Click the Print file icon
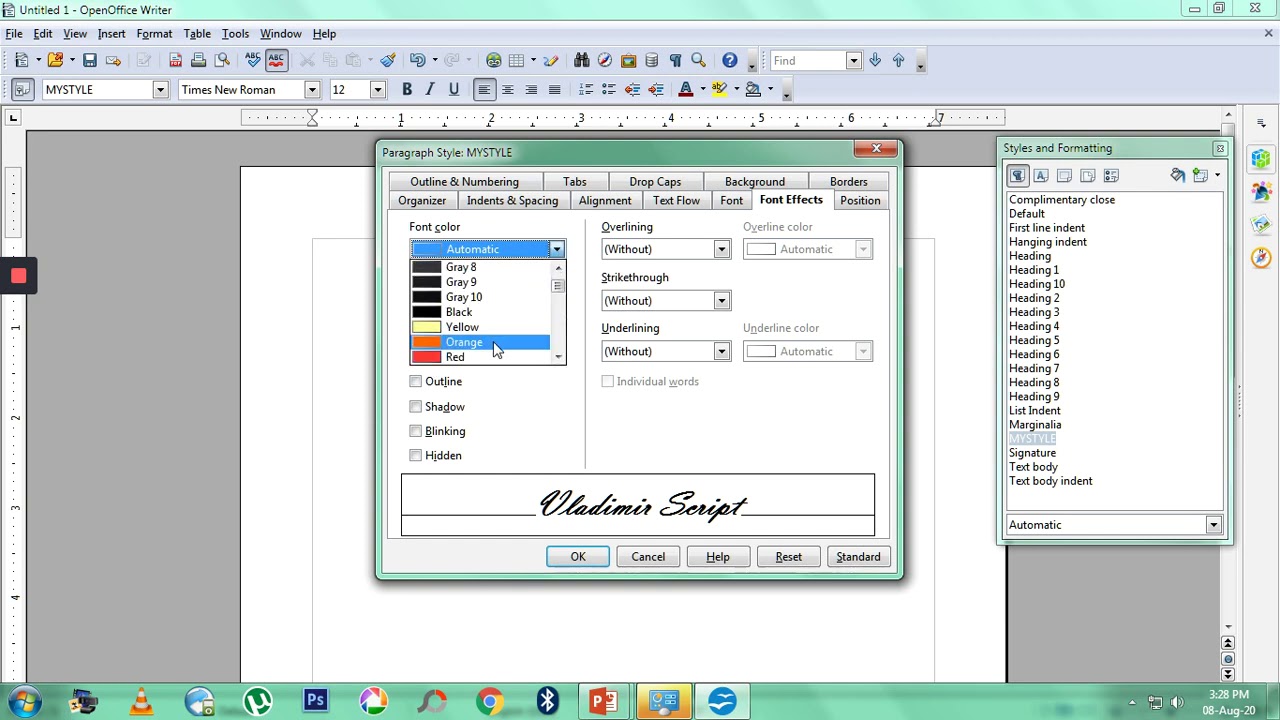 tap(198, 61)
